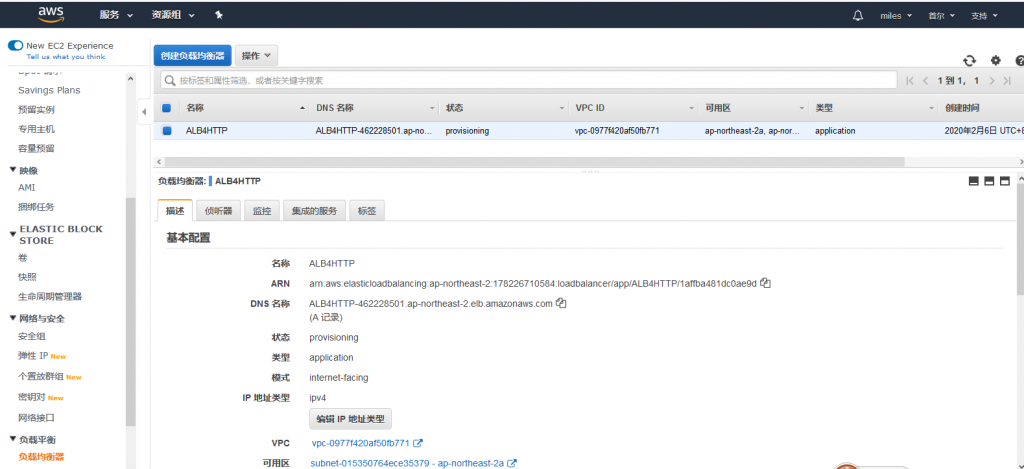The image size is (1024, 469).
Task: Open 负载均衡器 in the sidebar
Action: click(x=41, y=457)
